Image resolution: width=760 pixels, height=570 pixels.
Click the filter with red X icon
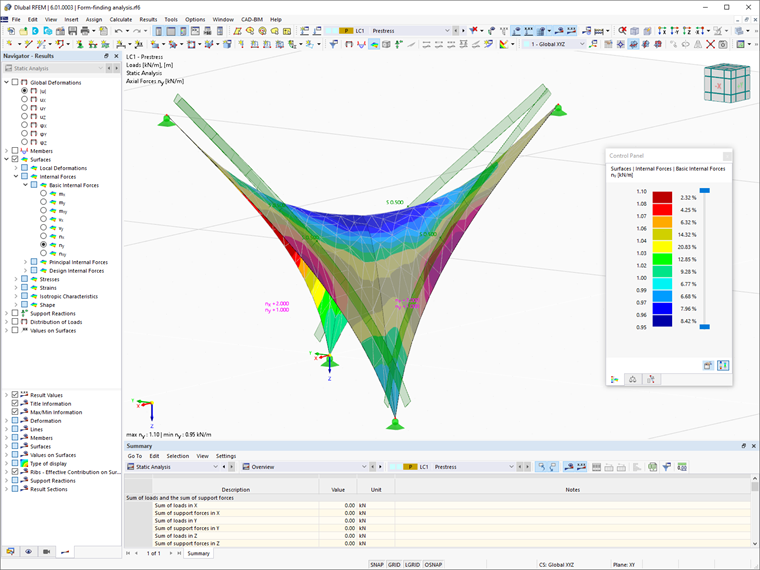pyautogui.click(x=474, y=31)
